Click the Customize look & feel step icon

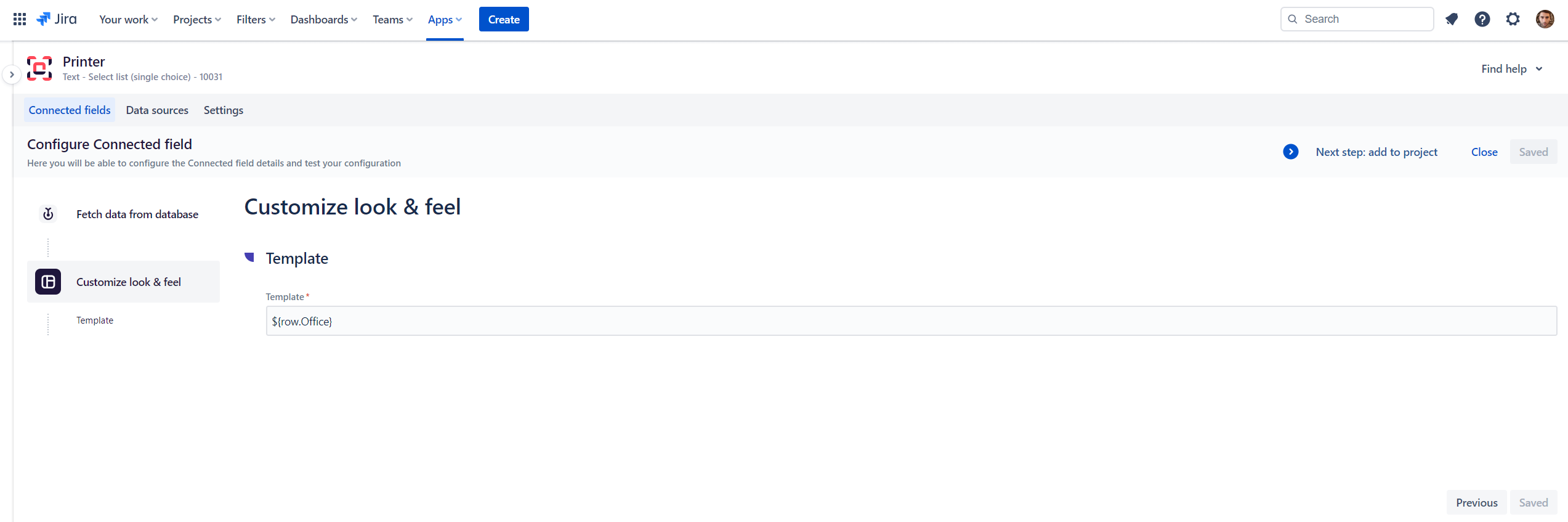pos(48,282)
